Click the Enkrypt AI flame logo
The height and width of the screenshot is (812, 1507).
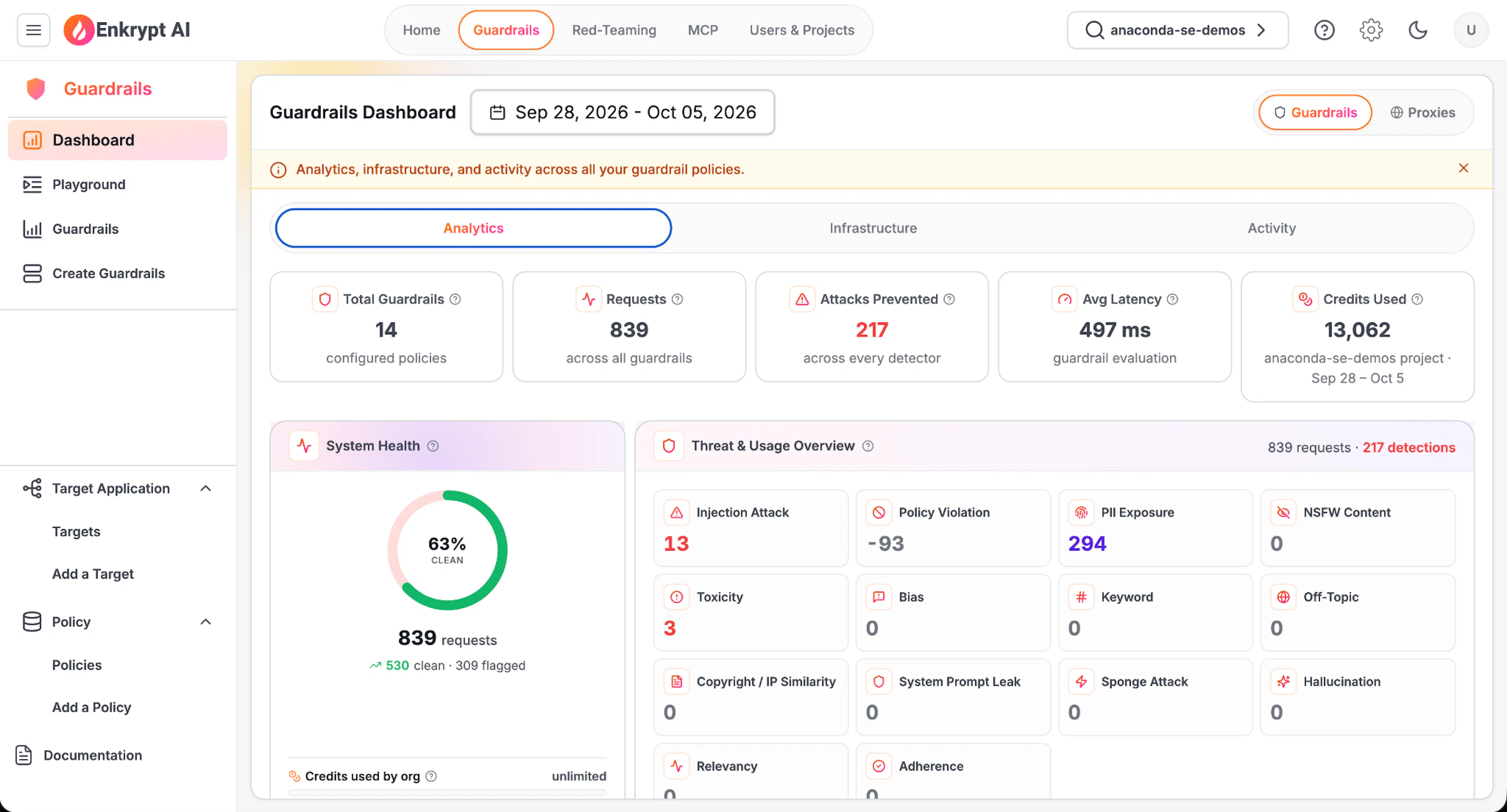tap(78, 30)
